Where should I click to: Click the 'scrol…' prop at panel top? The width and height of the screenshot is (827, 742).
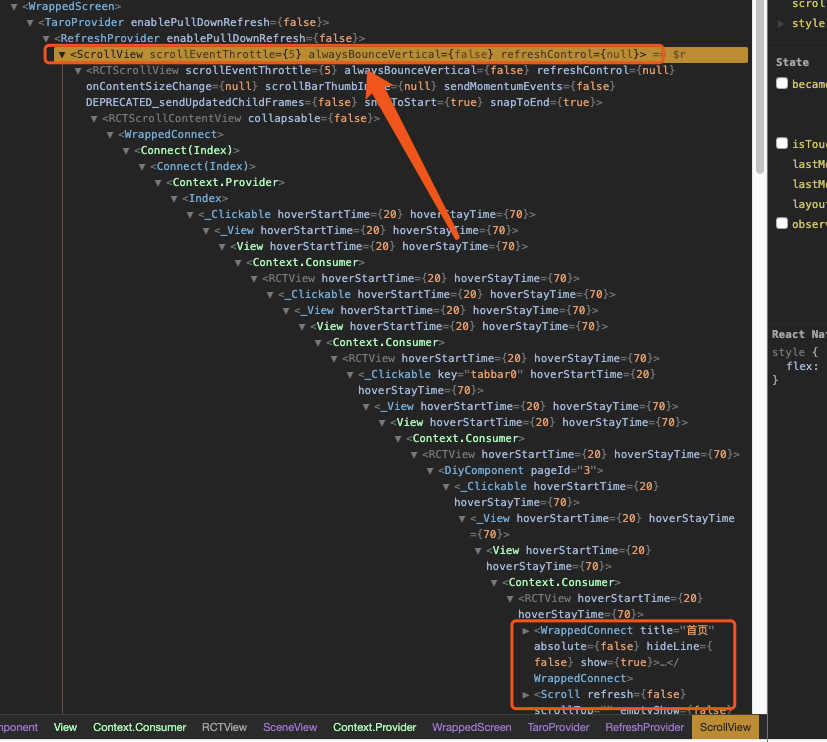tap(809, 4)
